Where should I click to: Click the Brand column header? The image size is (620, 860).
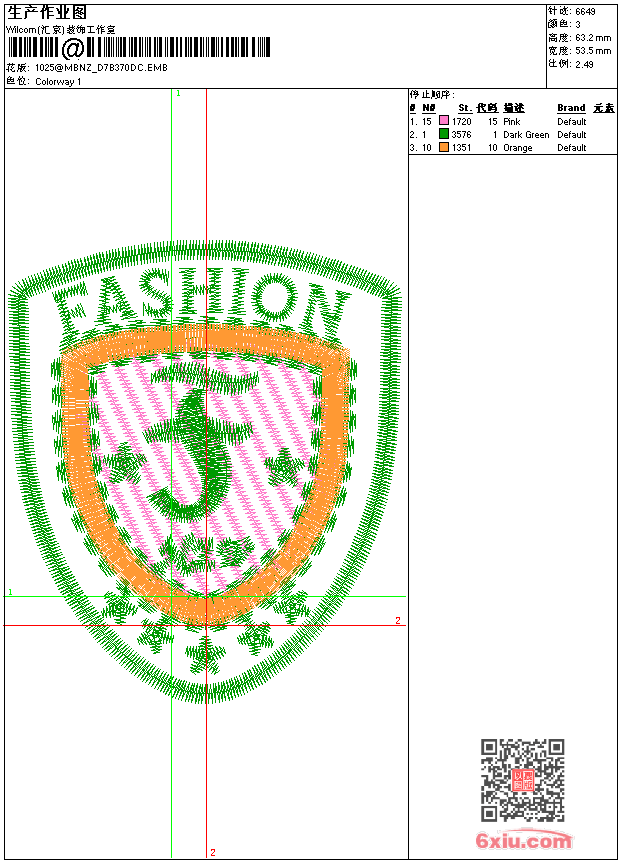[x=571, y=108]
